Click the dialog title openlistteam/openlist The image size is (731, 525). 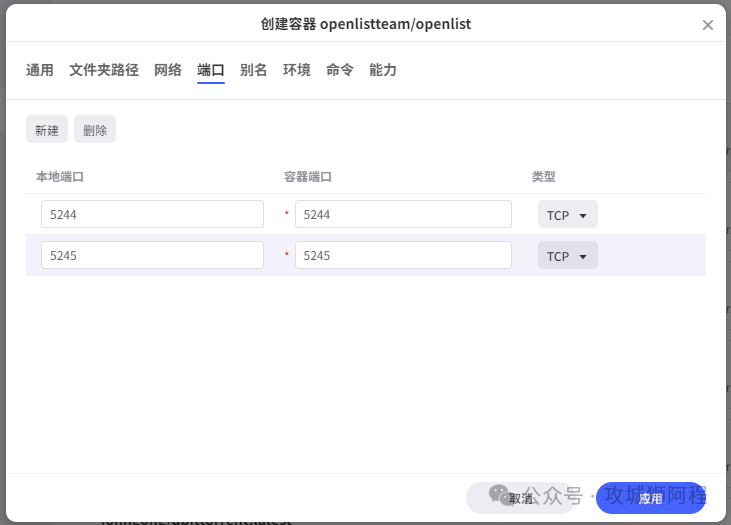[366, 24]
